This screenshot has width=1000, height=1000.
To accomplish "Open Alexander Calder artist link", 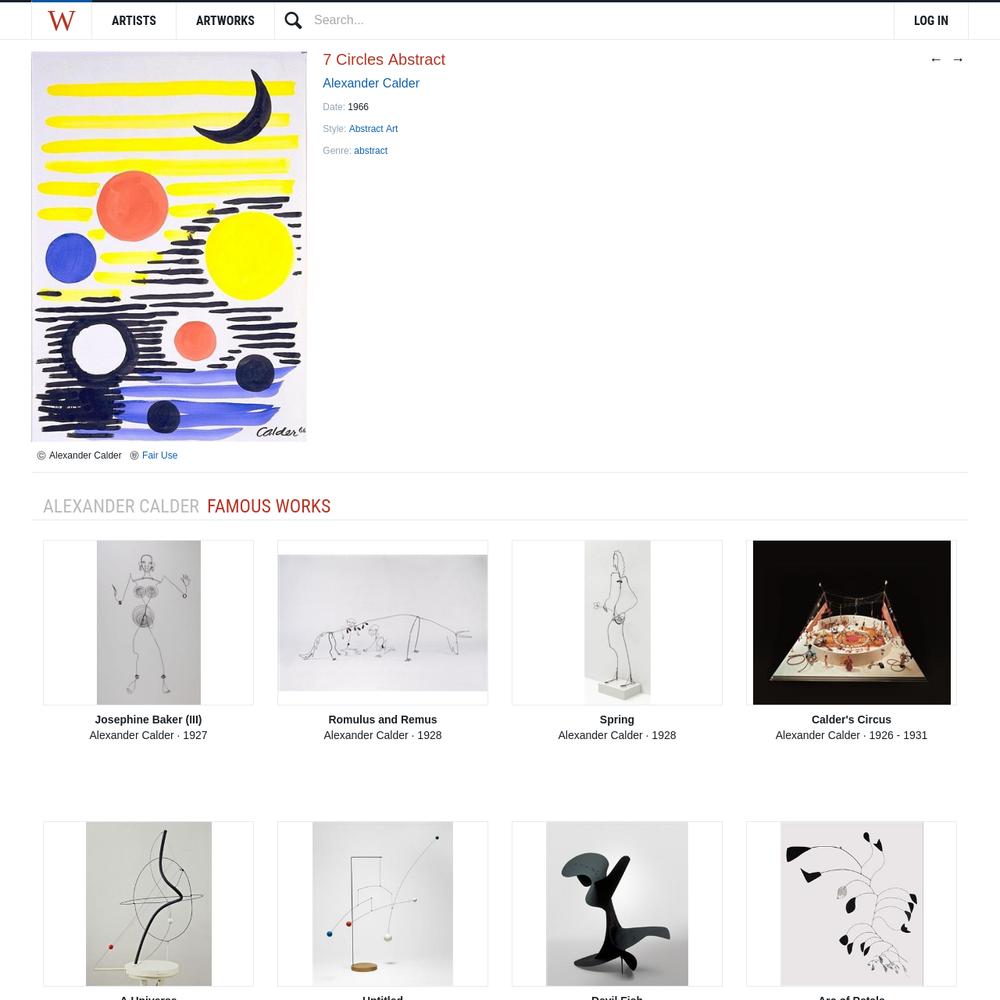I will 371,83.
